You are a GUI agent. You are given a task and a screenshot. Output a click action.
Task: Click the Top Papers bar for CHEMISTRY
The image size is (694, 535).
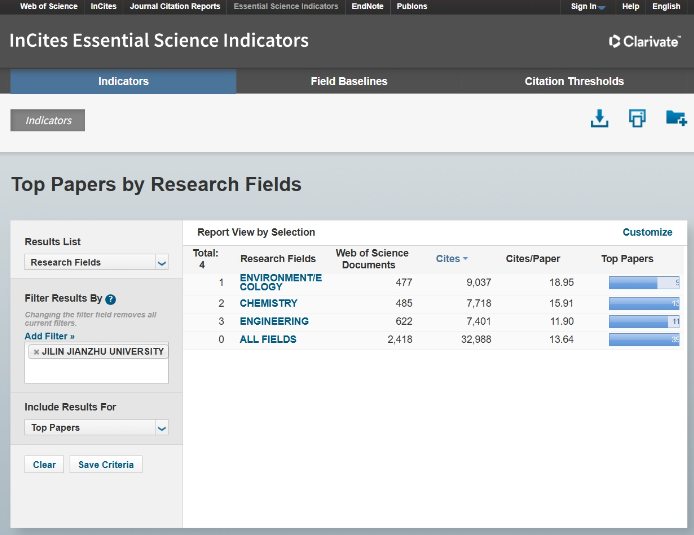pos(644,304)
